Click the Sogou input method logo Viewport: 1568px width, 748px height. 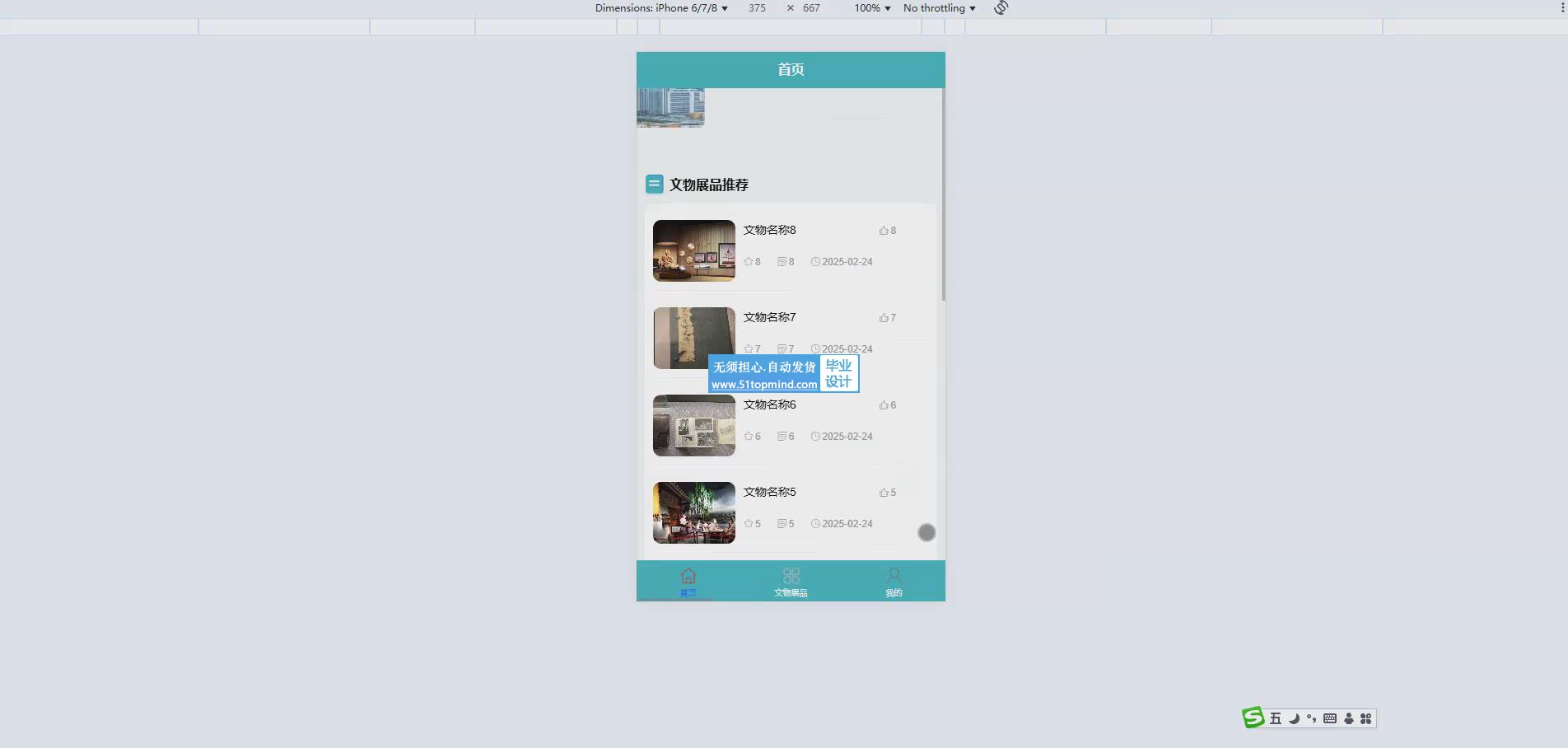point(1253,718)
